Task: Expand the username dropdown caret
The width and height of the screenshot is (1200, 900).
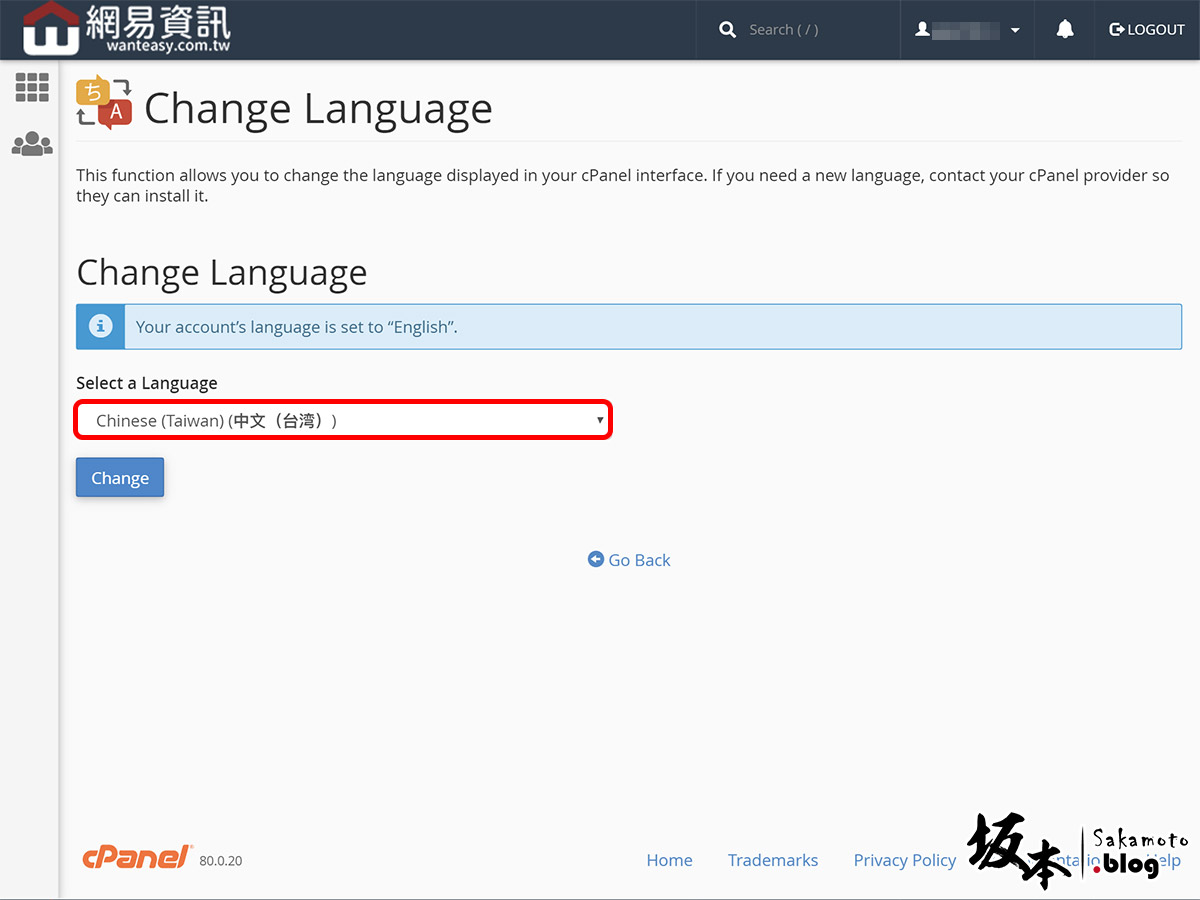Action: pyautogui.click(x=1015, y=30)
